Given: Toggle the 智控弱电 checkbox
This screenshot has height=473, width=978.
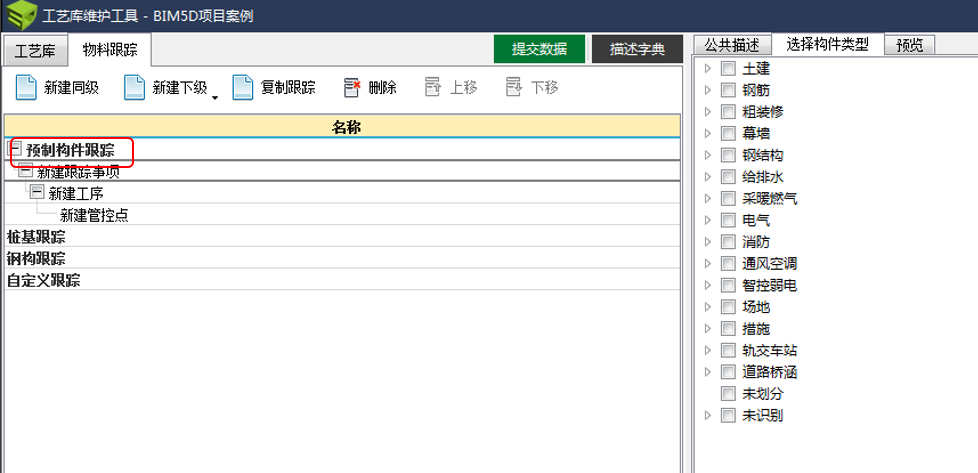Looking at the screenshot, I should pos(728,285).
